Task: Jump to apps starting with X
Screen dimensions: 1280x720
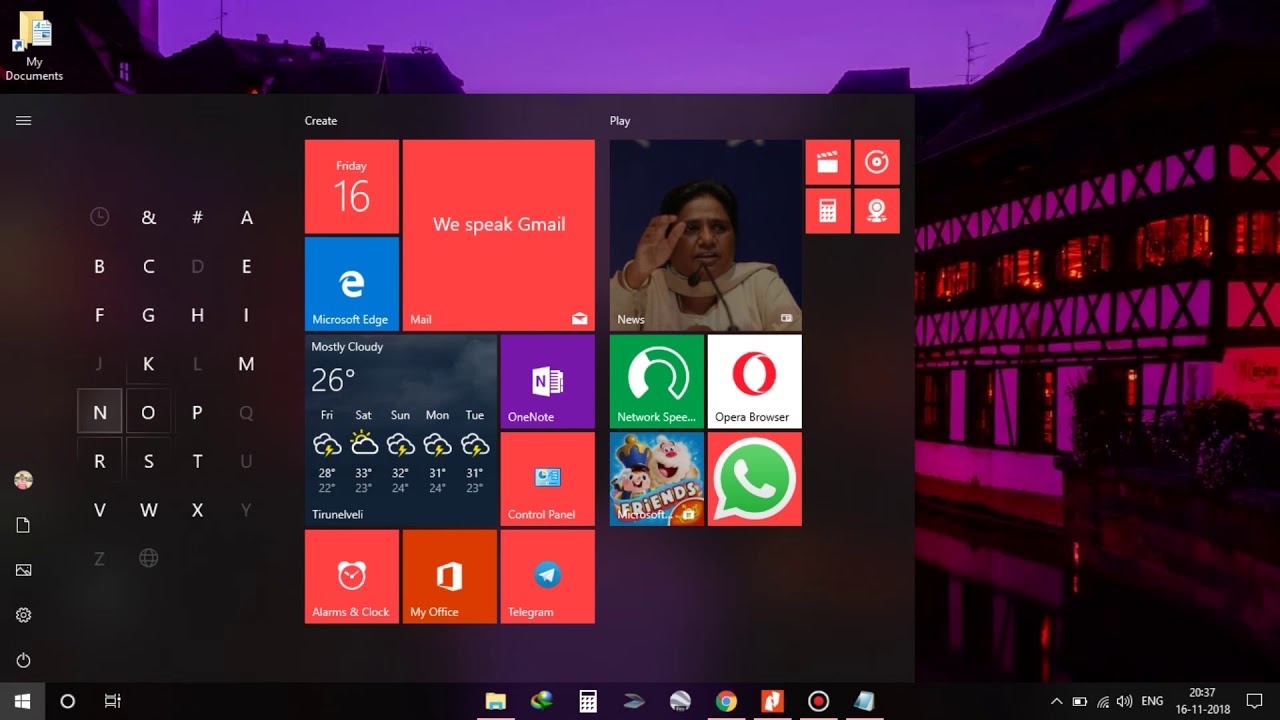Action: coord(197,510)
